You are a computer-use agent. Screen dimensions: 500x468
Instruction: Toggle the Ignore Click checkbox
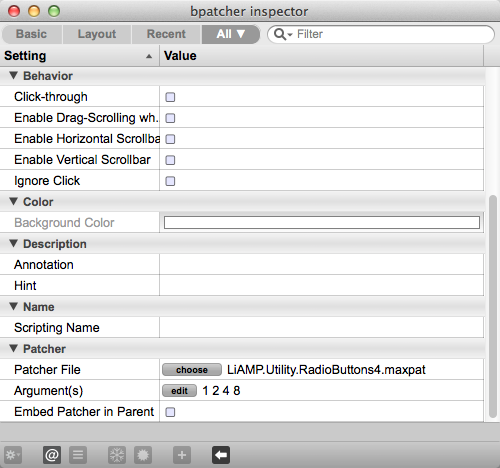click(x=170, y=181)
